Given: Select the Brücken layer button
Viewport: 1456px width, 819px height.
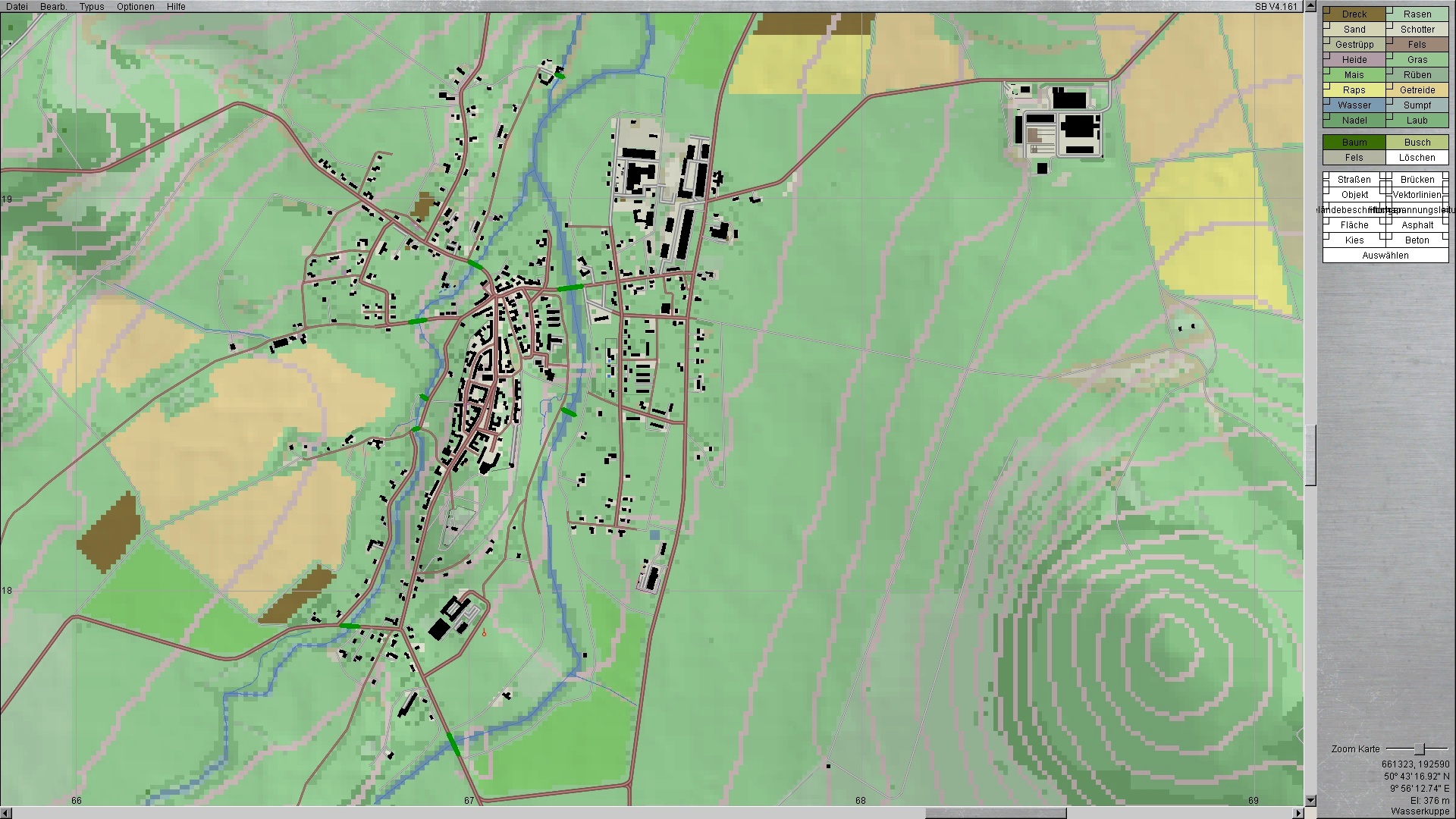Looking at the screenshot, I should 1417,180.
